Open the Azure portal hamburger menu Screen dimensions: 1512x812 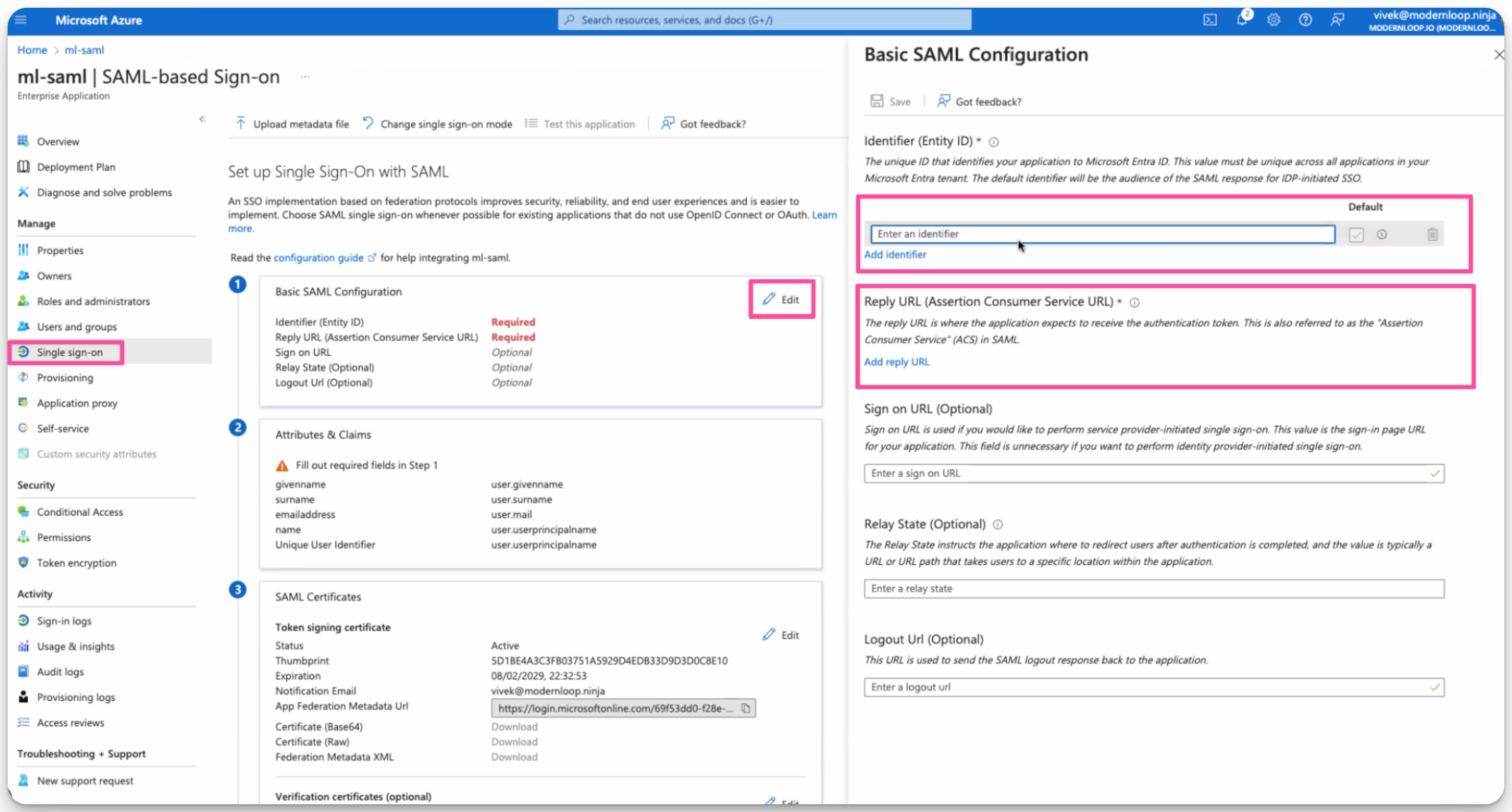[21, 20]
